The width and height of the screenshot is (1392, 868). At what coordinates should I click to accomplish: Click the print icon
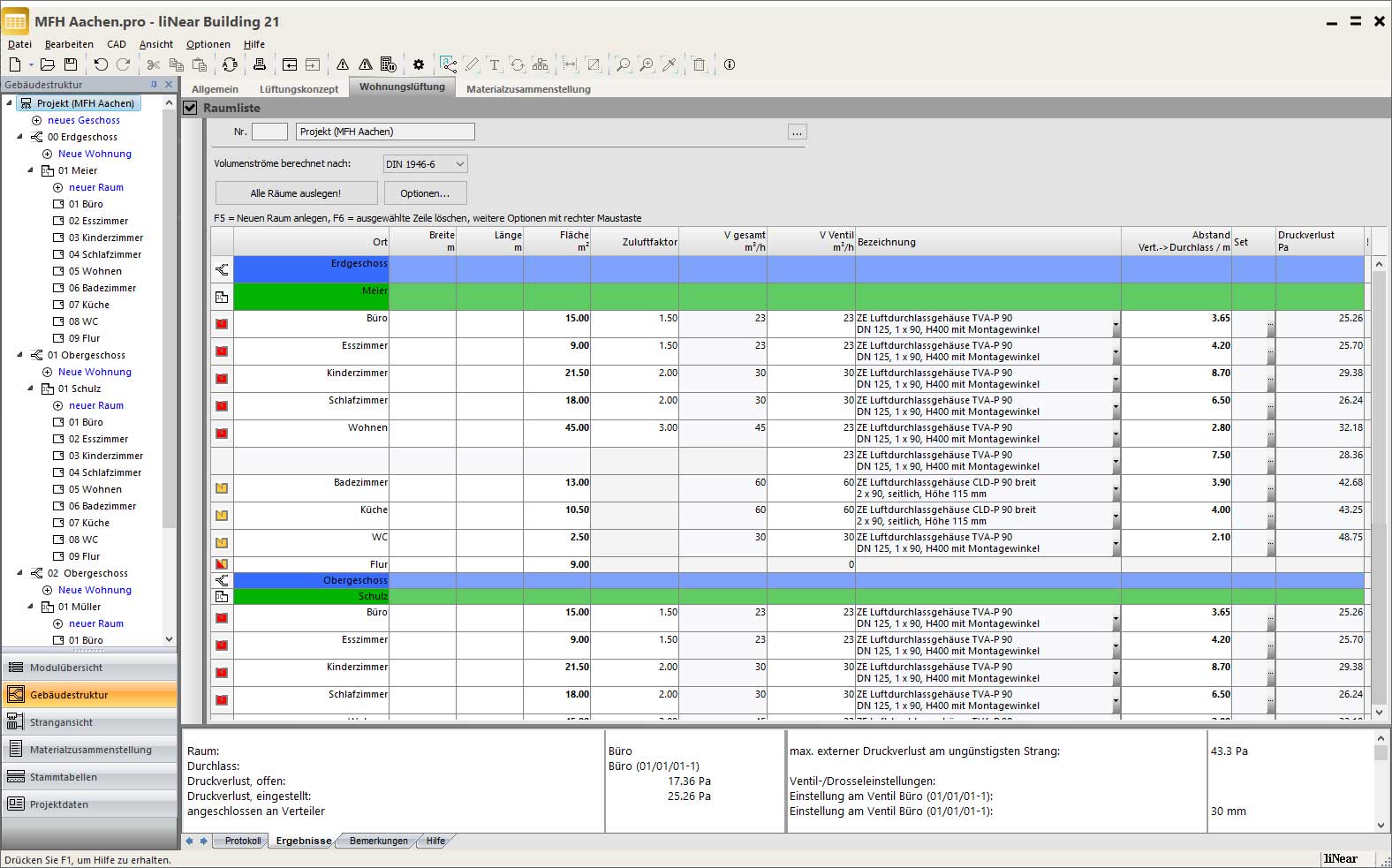(x=260, y=64)
